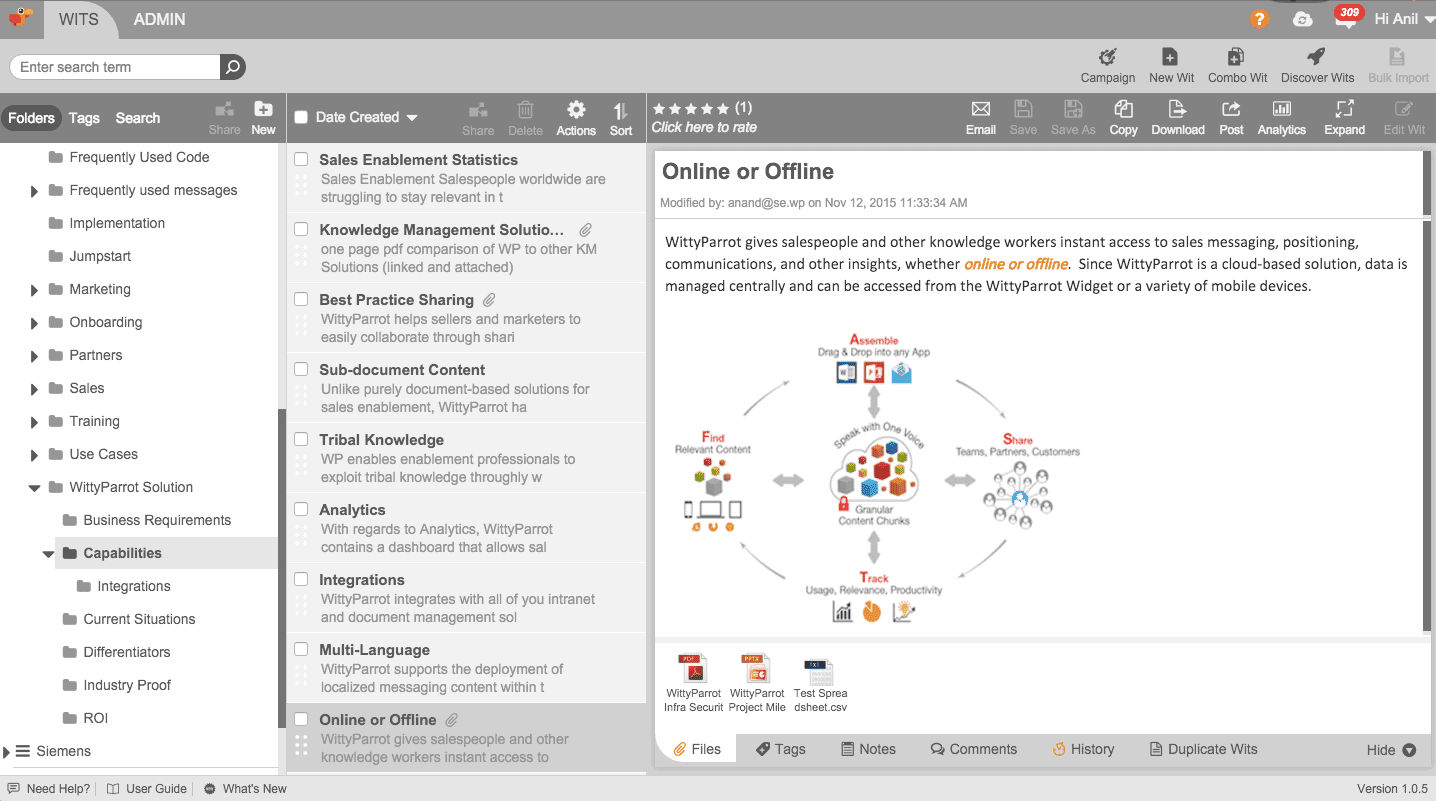Open Discover Wits

click(x=1317, y=66)
